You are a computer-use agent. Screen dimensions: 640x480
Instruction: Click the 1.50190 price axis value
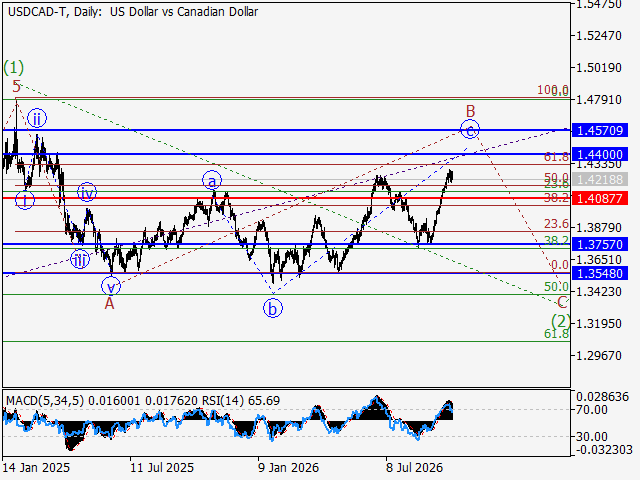point(598,67)
